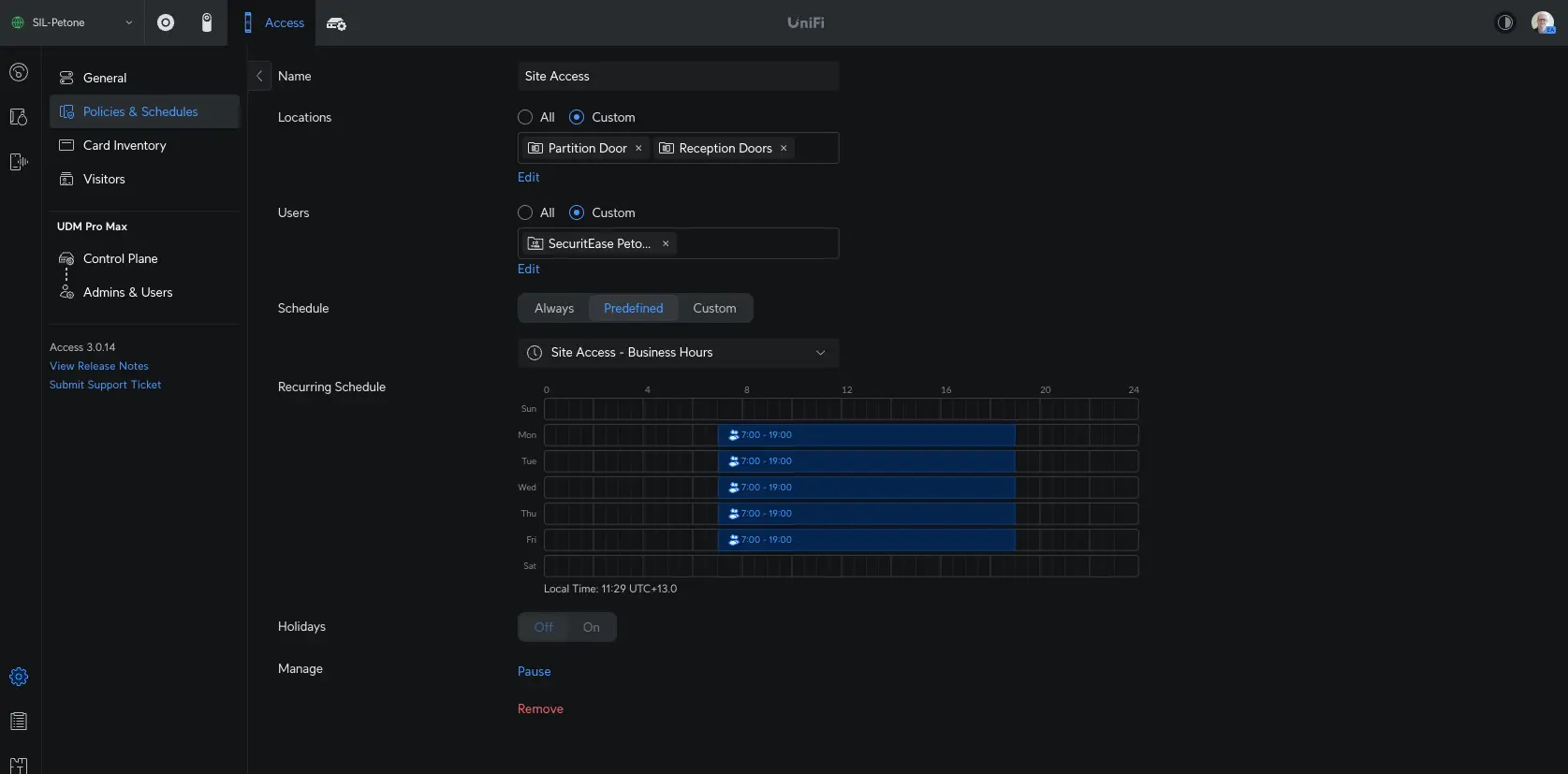
Task: Click the Monday 7:00 - 19:00 schedule bar
Action: (866, 435)
